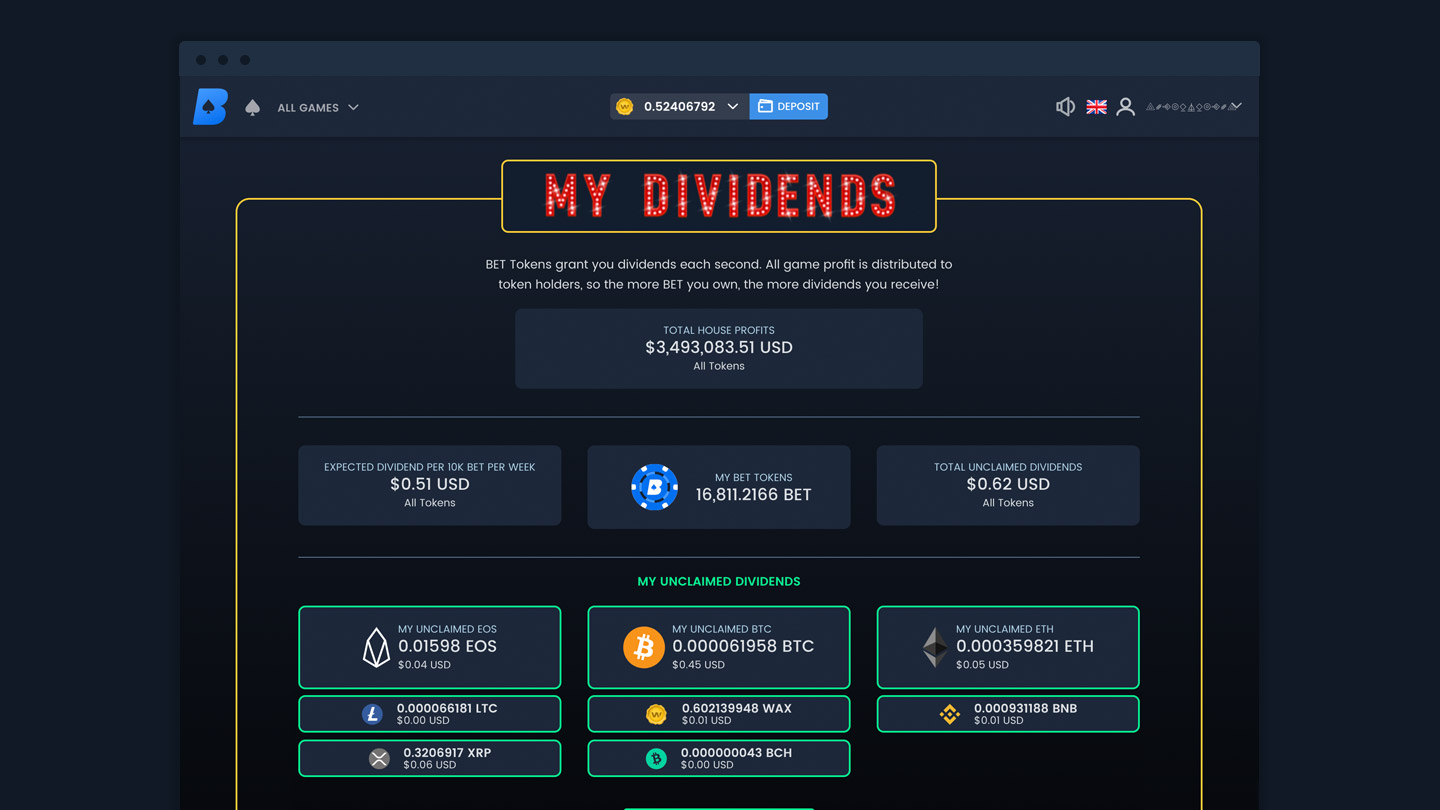The width and height of the screenshot is (1440, 810).
Task: Click the DEPOSIT button
Action: pos(788,106)
